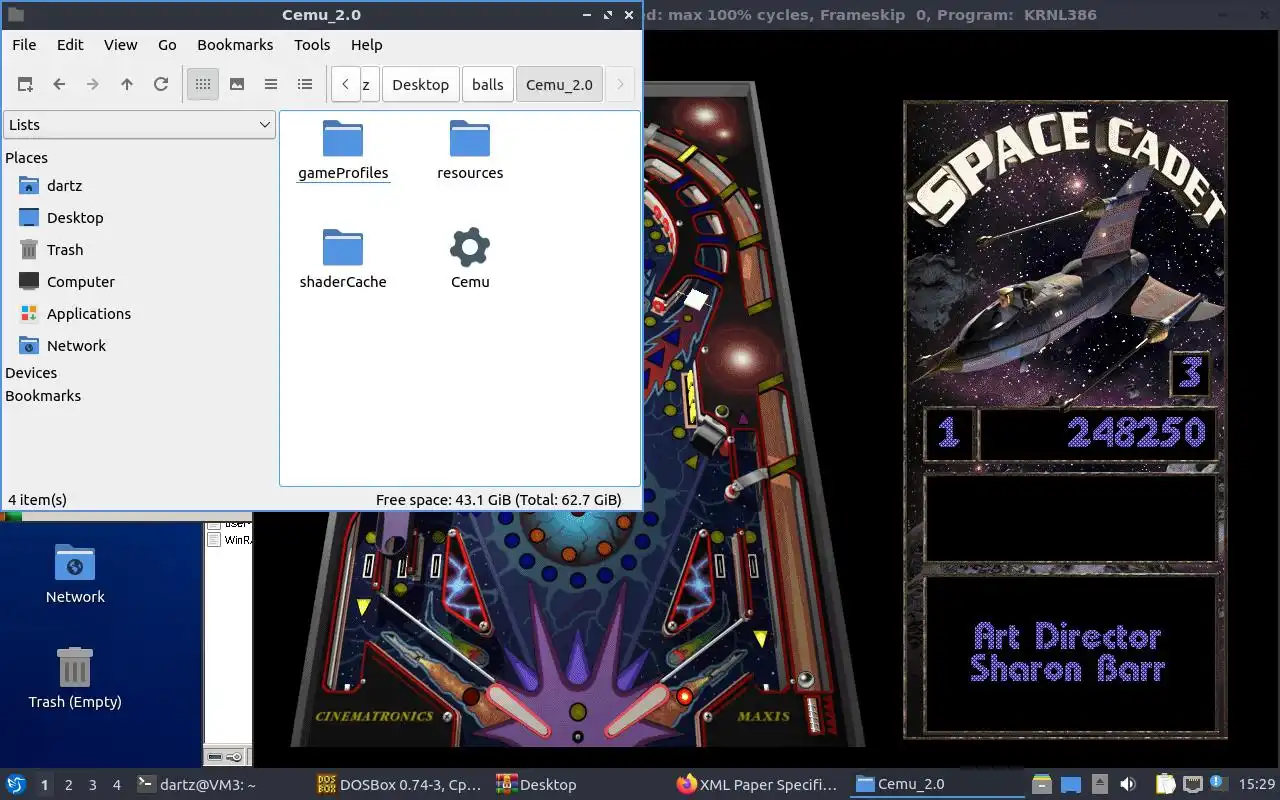Activate Desktop WinRAR taskbar entry

pos(580,785)
